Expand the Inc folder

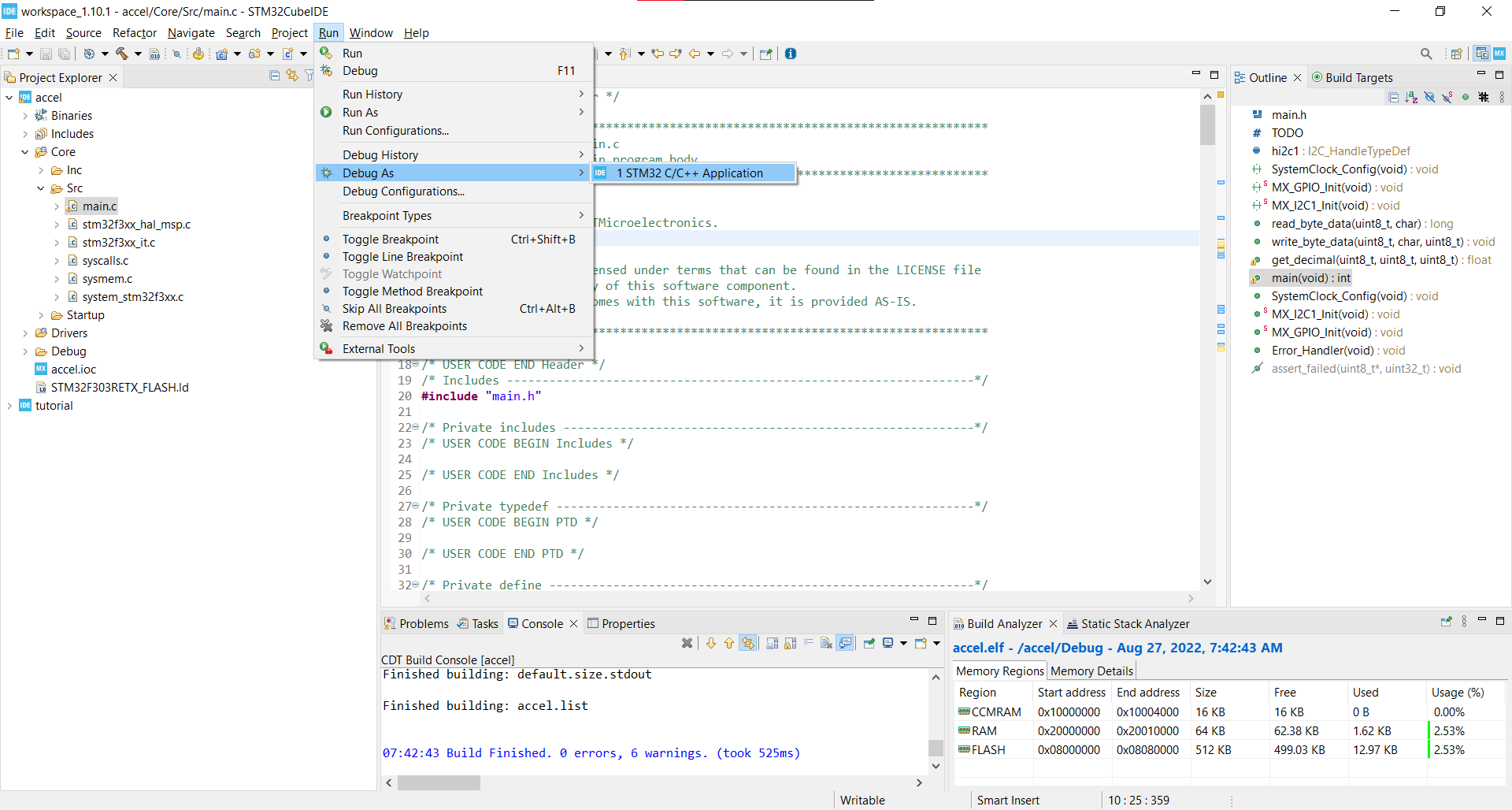41,170
